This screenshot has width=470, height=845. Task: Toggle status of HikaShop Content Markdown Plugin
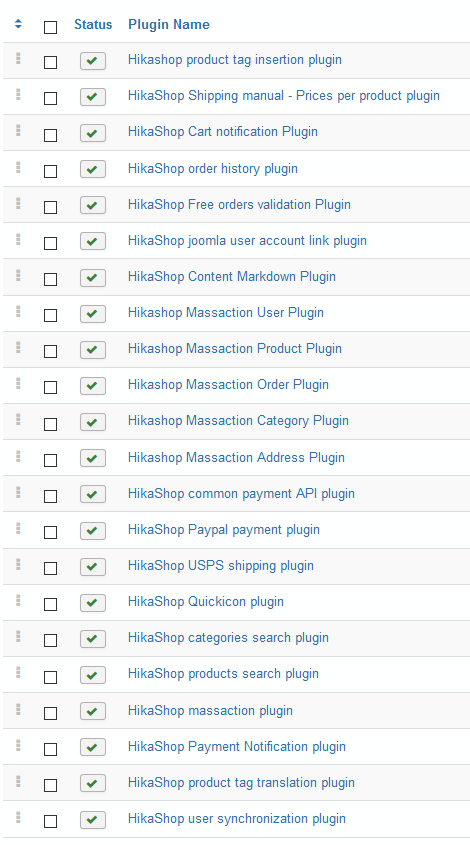click(93, 278)
